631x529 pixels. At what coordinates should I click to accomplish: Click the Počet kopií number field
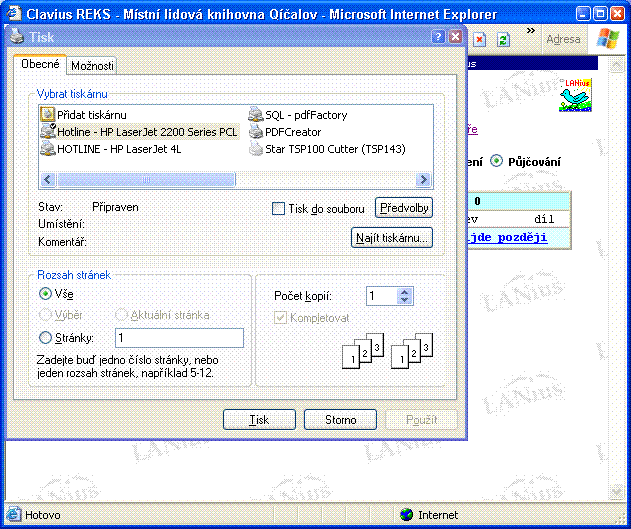[382, 296]
